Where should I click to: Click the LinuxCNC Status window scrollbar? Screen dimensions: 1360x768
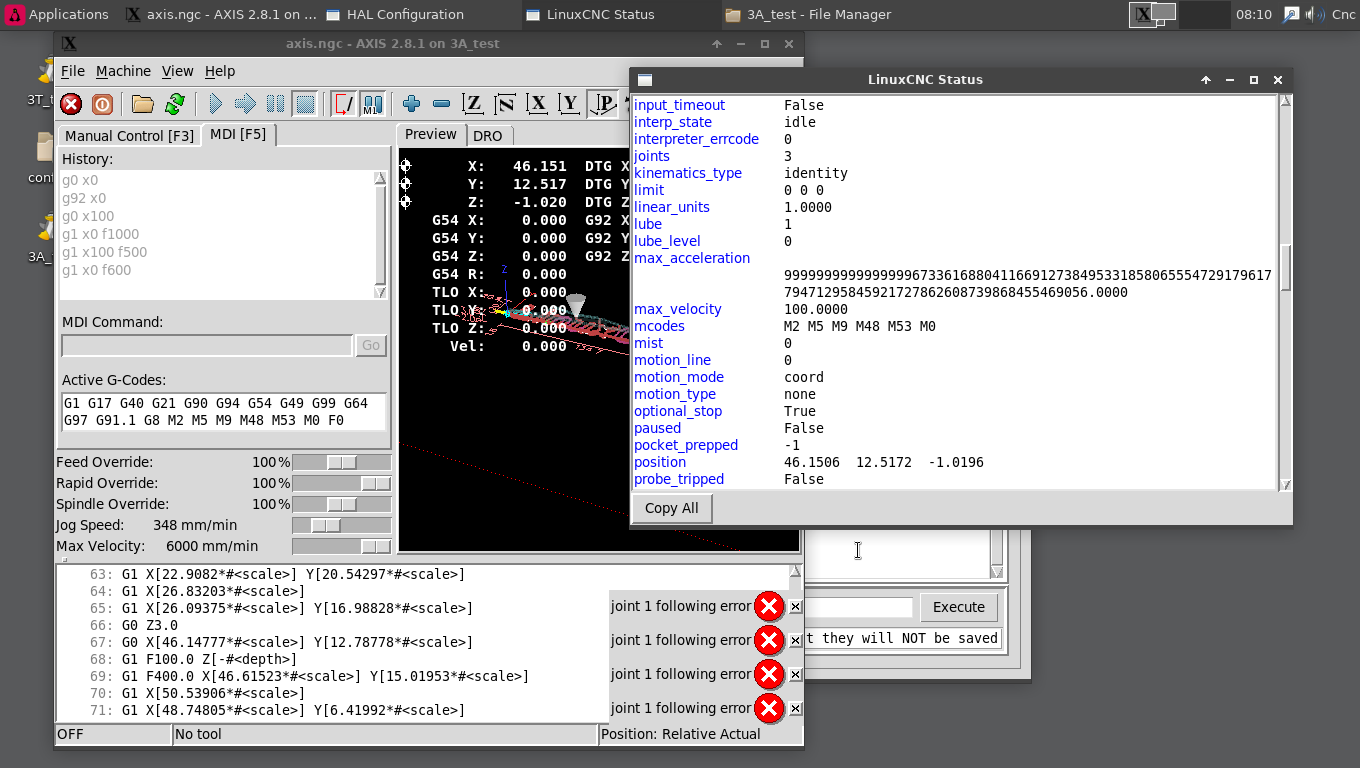pos(1286,292)
